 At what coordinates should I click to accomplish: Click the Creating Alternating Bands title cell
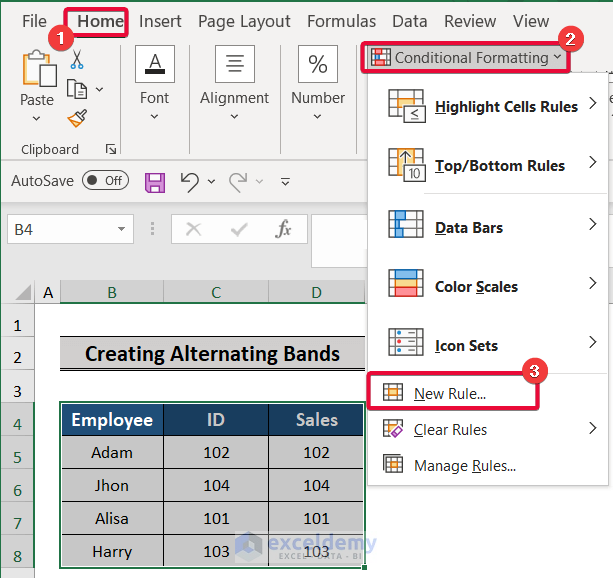[212, 353]
